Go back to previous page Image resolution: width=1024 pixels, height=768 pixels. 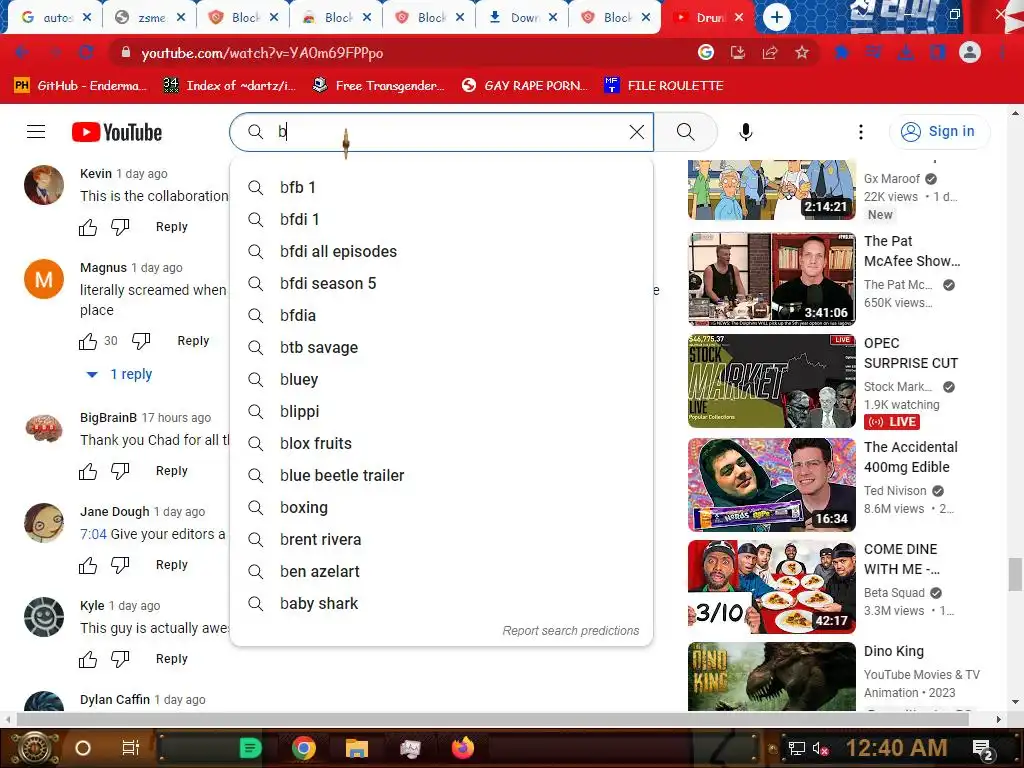(x=22, y=52)
